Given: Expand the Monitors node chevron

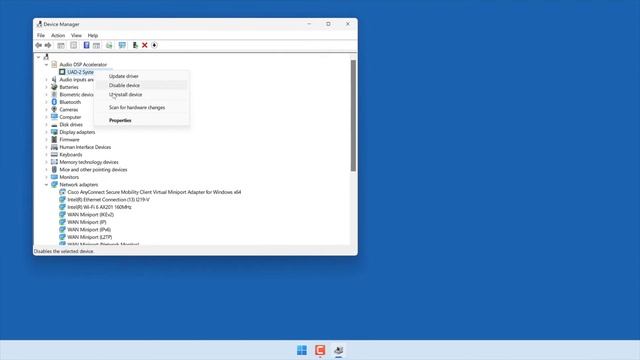Looking at the screenshot, I should tap(46, 177).
